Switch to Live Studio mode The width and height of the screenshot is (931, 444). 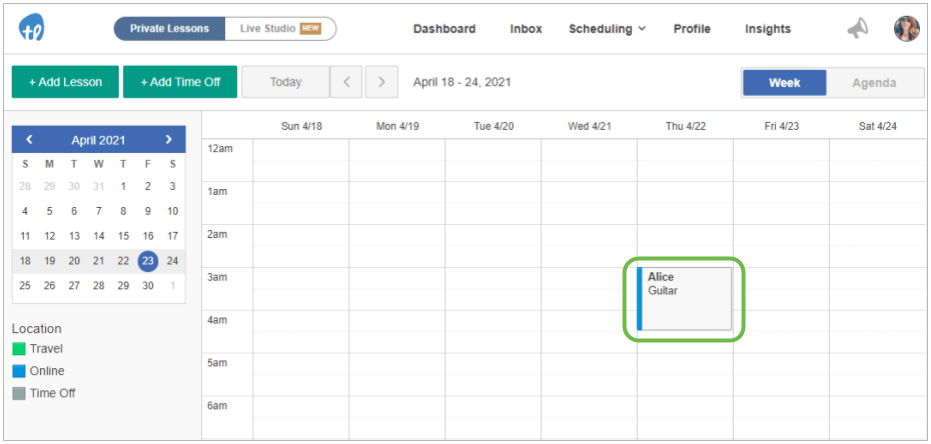tap(280, 28)
